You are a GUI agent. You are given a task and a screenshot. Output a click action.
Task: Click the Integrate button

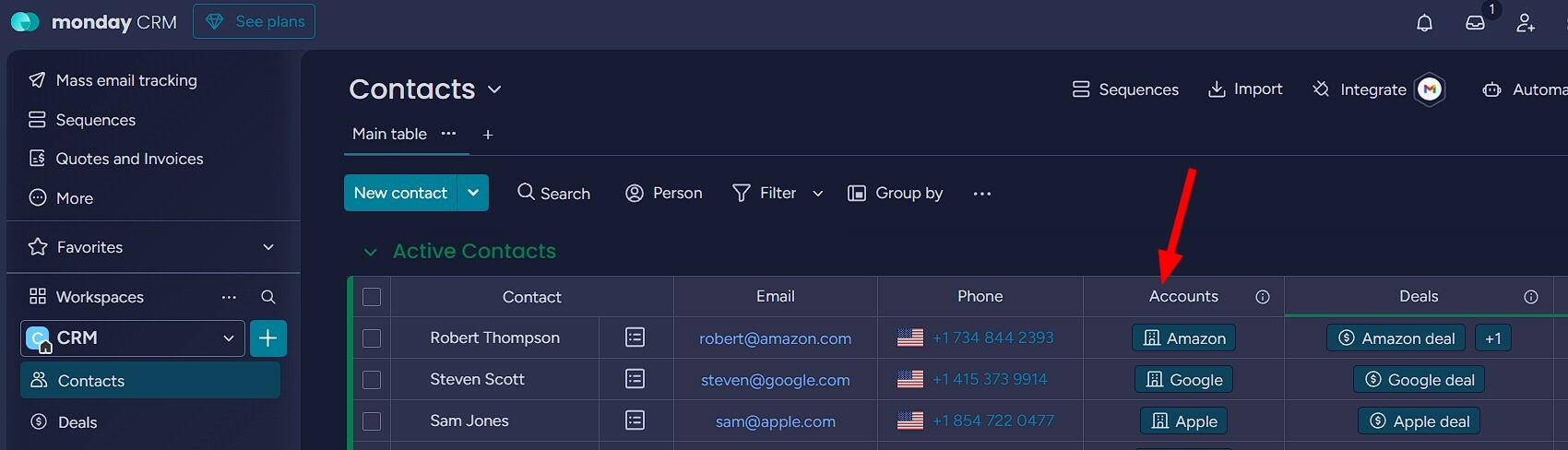click(1360, 89)
